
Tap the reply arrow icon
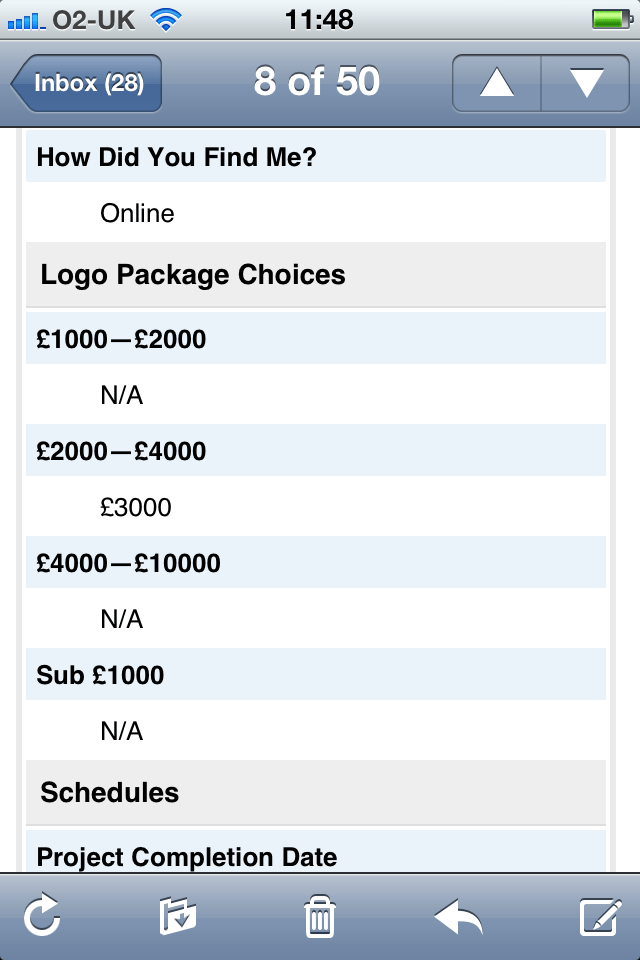459,916
